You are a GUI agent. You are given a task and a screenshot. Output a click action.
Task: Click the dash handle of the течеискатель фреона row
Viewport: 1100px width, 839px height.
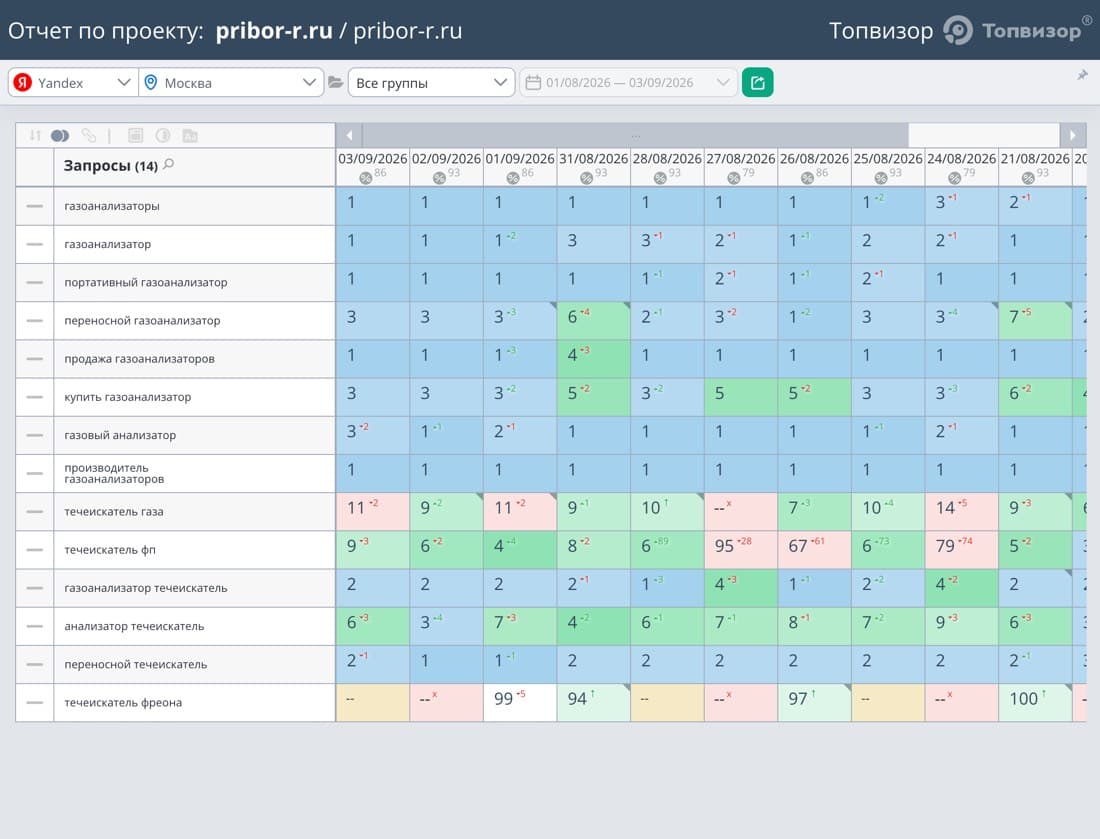(34, 703)
